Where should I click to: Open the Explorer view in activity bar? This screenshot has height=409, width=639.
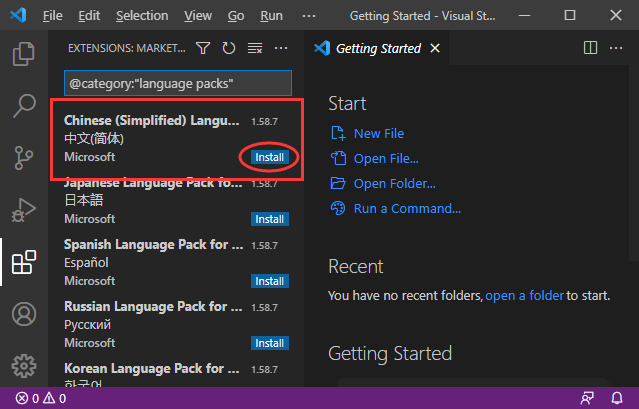point(23,52)
